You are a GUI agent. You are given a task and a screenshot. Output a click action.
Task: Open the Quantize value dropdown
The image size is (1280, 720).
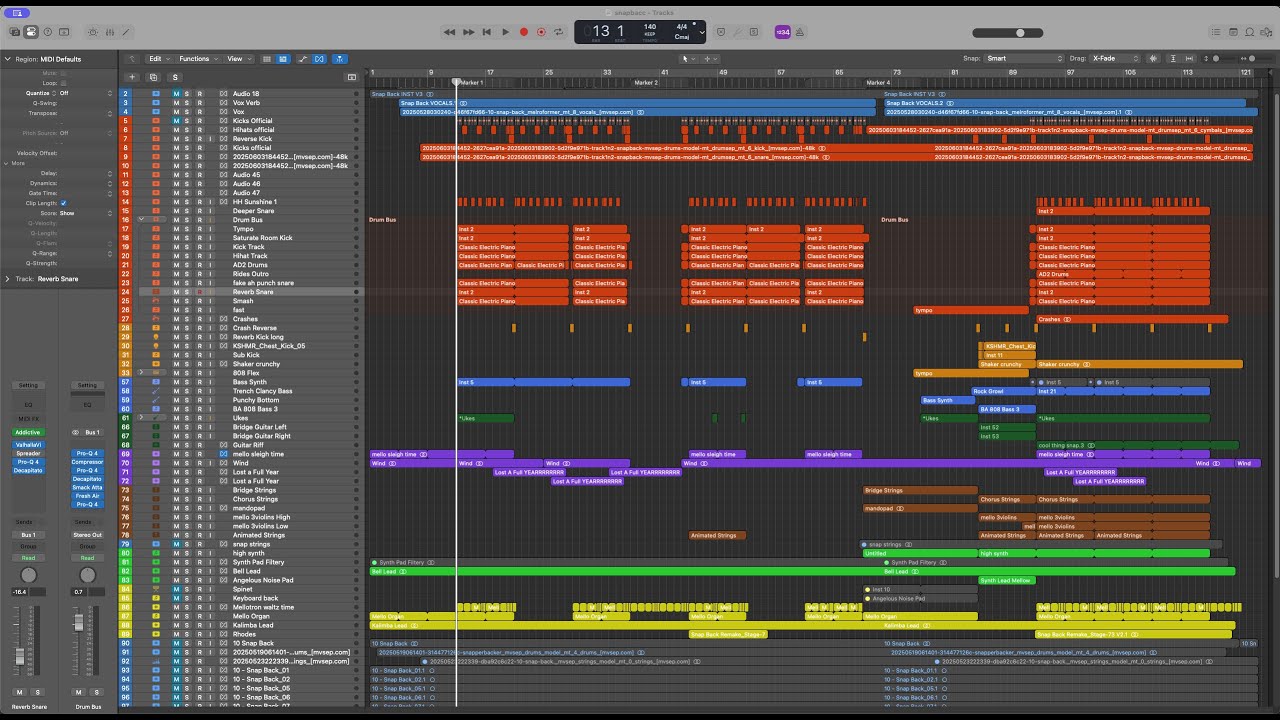pyautogui.click(x=86, y=93)
